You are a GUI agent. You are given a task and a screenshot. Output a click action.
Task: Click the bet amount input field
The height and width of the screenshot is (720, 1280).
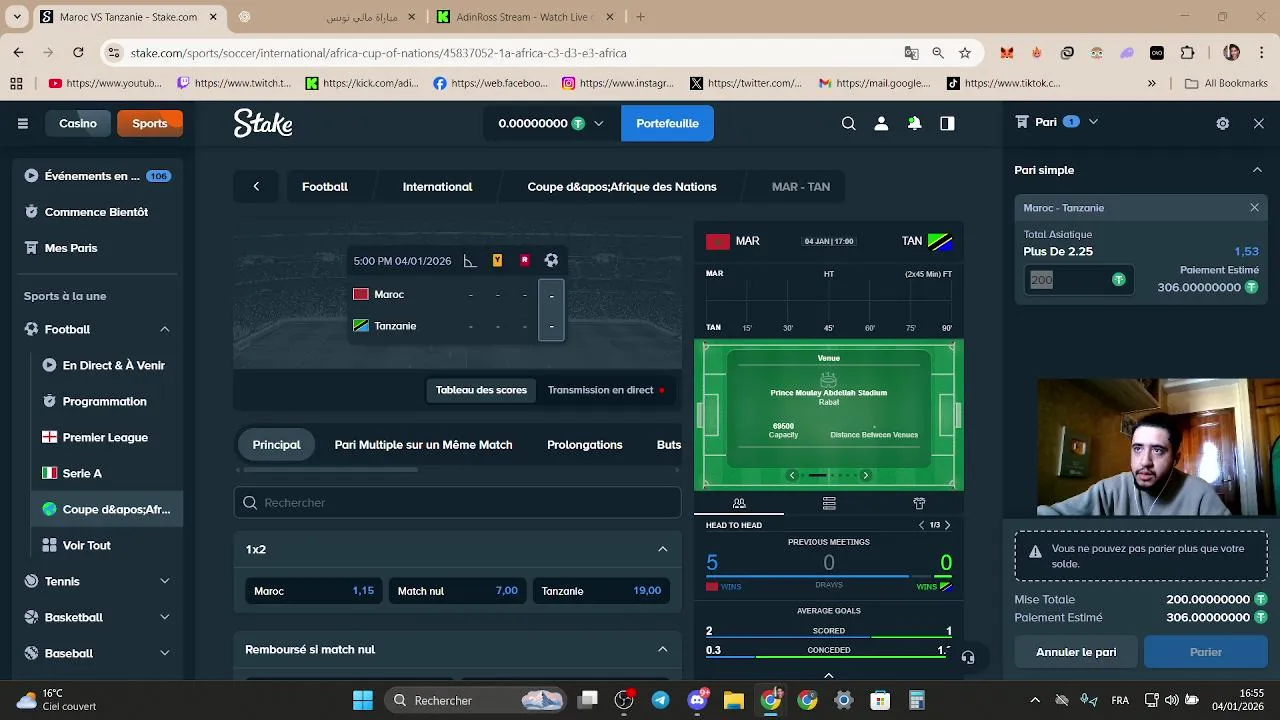[1079, 280]
